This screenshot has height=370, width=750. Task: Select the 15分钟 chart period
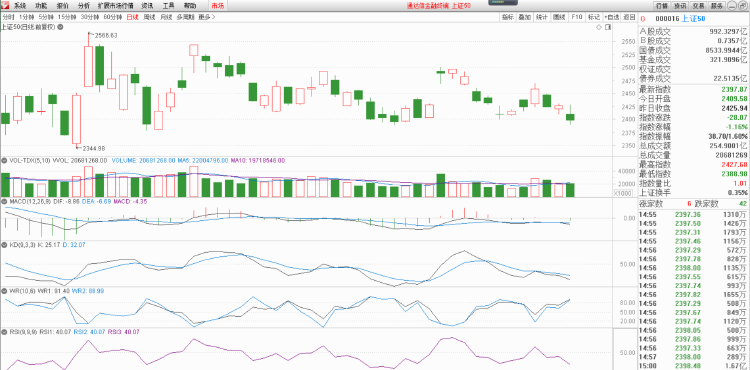coord(66,17)
